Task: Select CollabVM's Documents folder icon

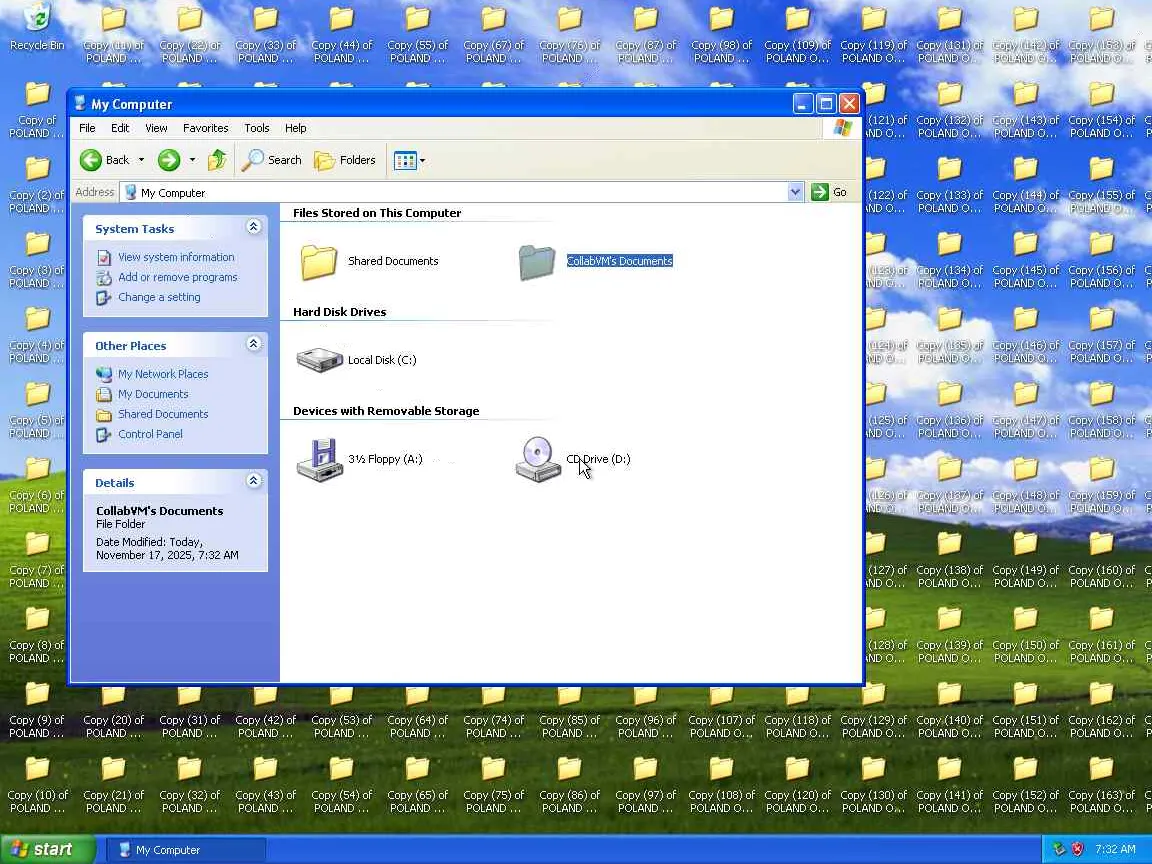Action: click(536, 262)
